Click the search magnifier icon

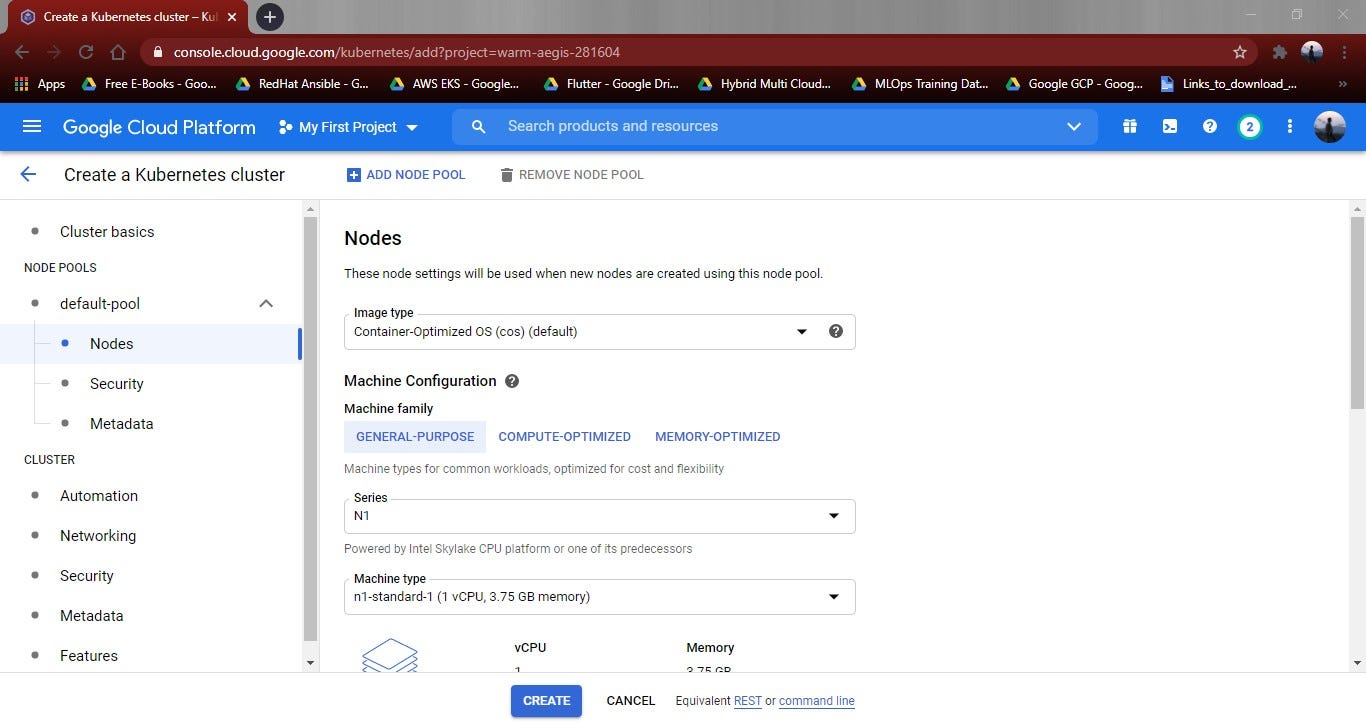[x=479, y=126]
